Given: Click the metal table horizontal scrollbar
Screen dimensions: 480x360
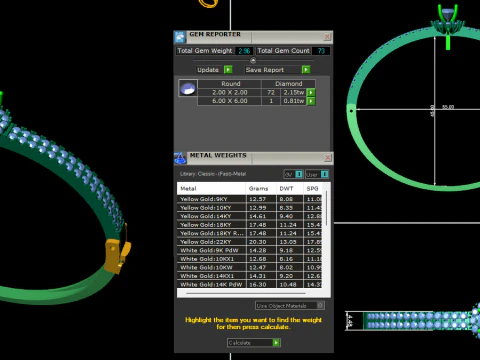Looking at the screenshot, I should pos(246,293).
